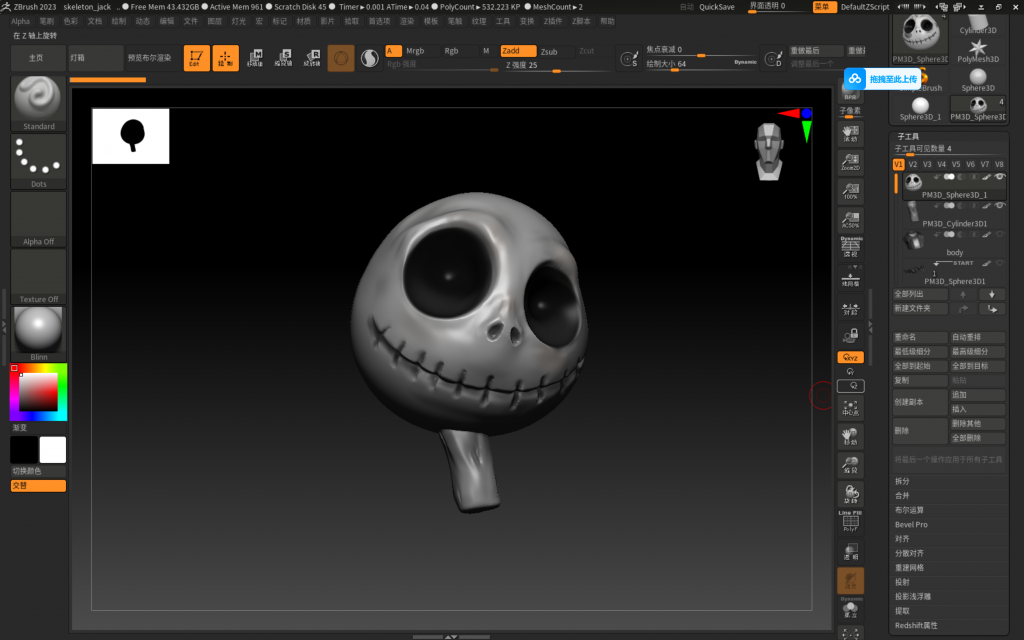Activate the Draw mode button beside Edit
This screenshot has height=640, width=1024.
(x=225, y=57)
